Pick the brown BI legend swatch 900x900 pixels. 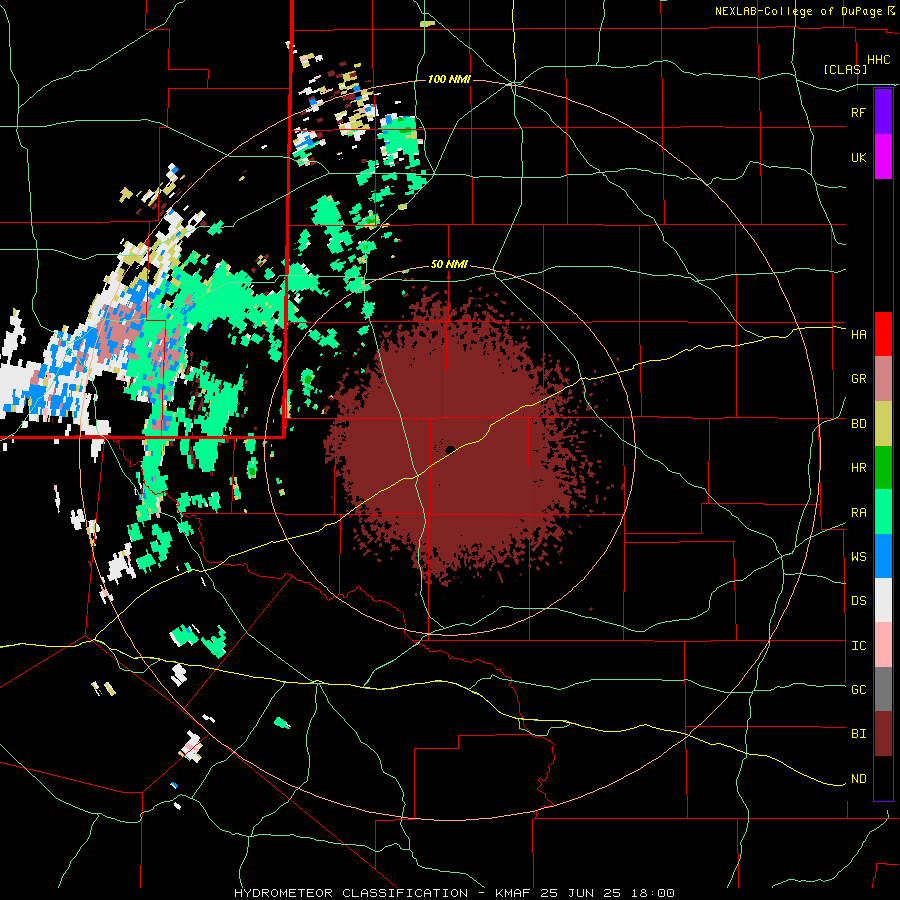(x=883, y=734)
